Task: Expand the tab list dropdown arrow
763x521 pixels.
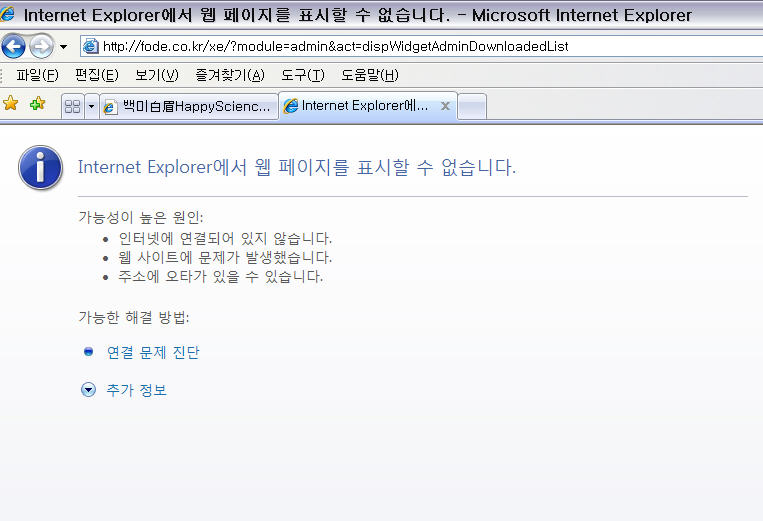Action: click(x=91, y=106)
